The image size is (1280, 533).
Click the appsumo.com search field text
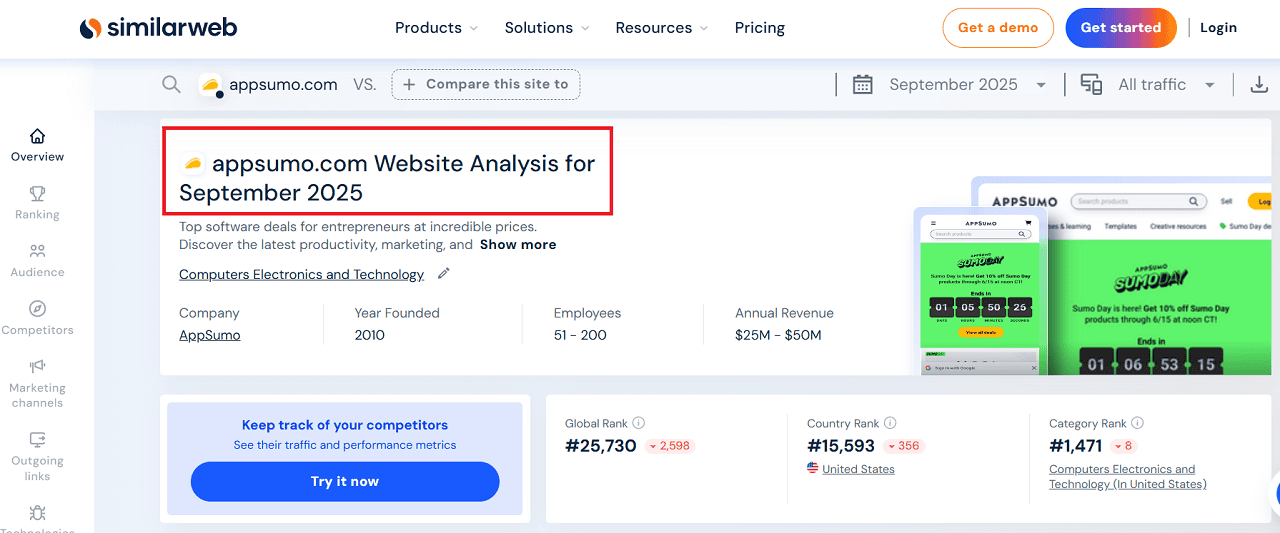(283, 84)
